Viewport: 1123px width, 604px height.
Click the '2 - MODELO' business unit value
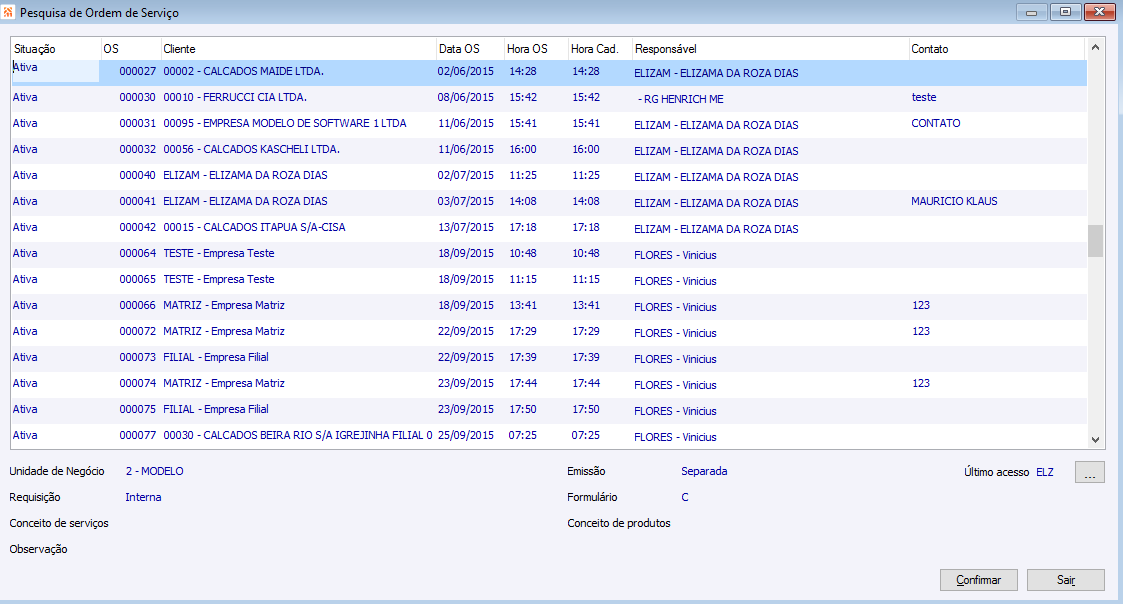point(155,471)
